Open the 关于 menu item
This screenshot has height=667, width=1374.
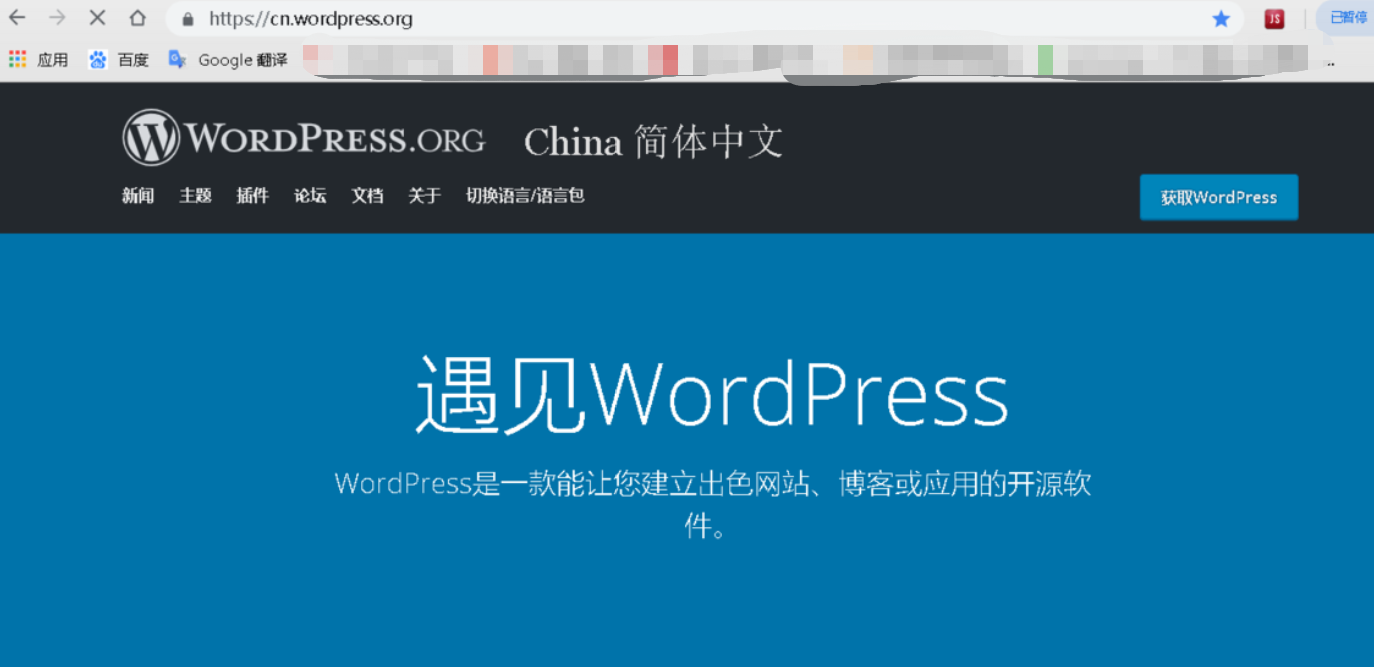point(424,196)
